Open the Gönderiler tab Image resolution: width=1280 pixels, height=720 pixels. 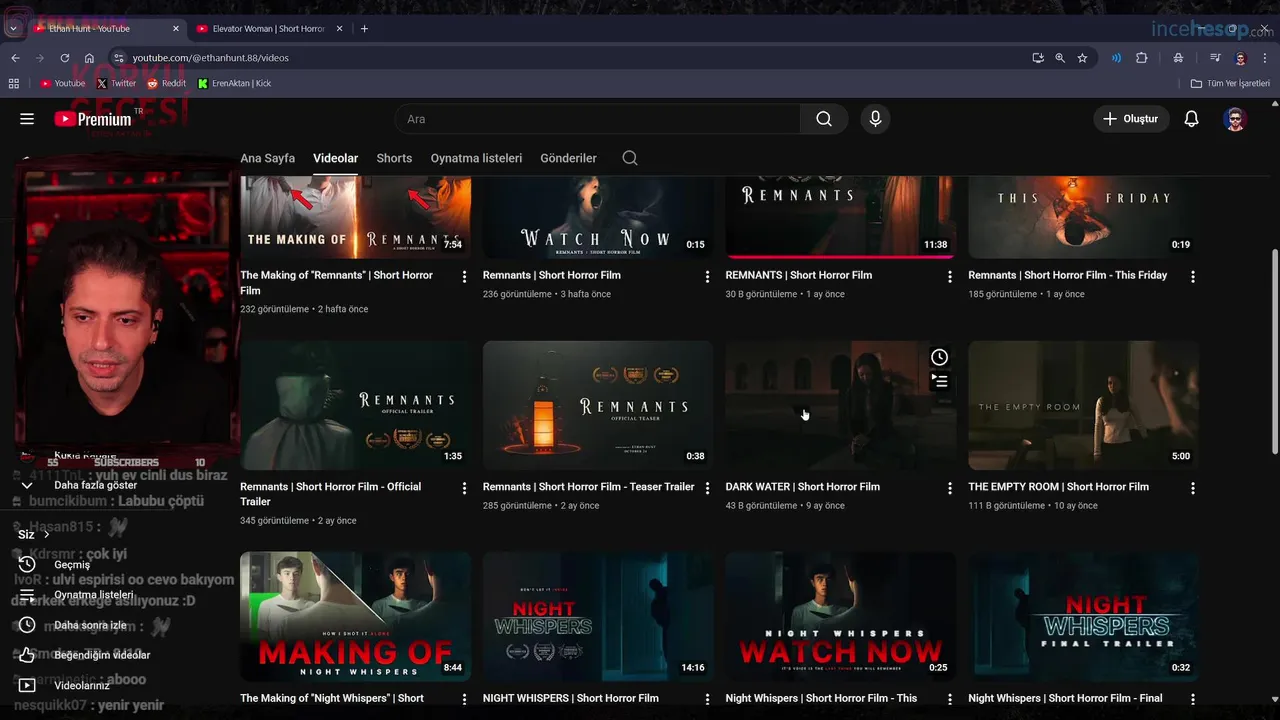tap(568, 158)
